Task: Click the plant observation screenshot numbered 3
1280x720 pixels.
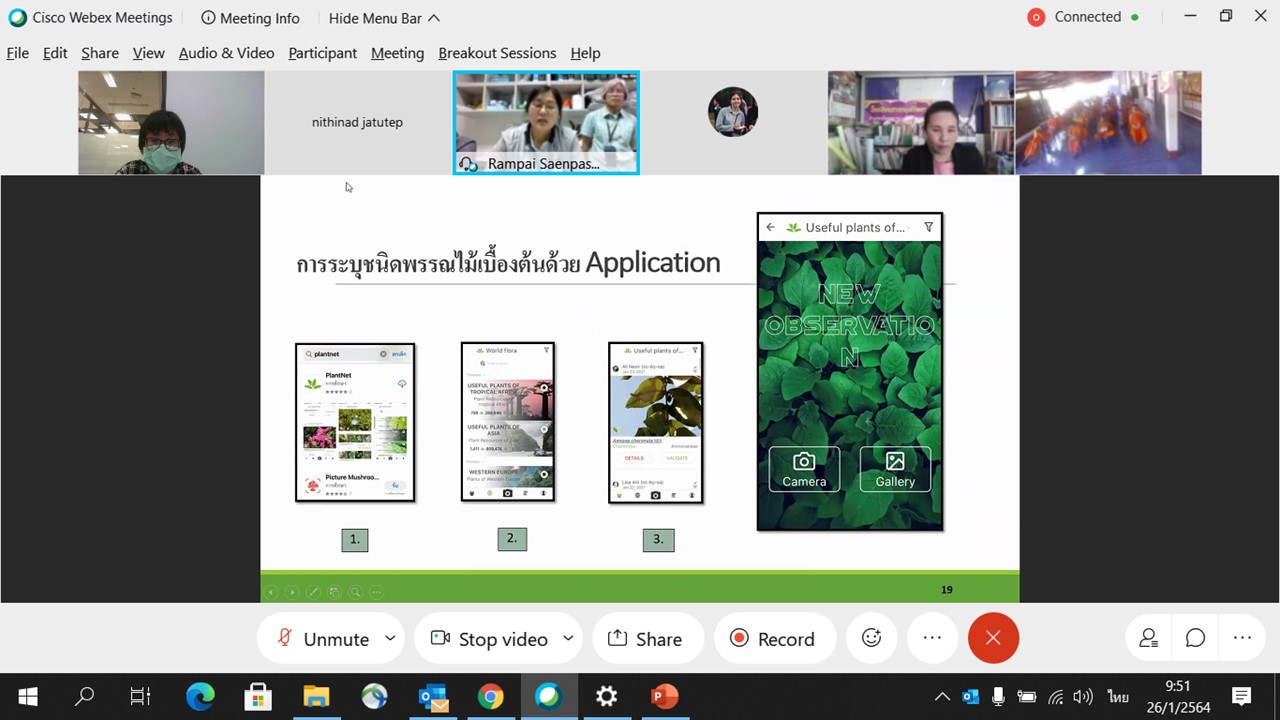Action: tap(656, 422)
